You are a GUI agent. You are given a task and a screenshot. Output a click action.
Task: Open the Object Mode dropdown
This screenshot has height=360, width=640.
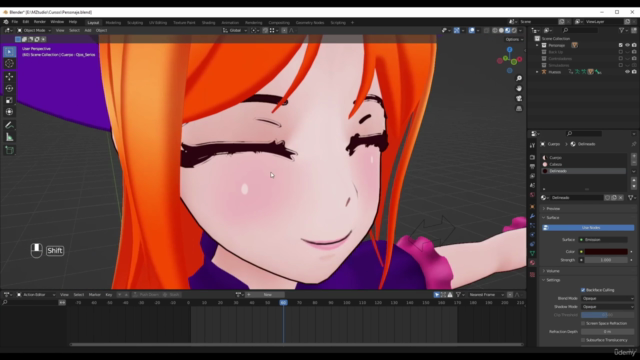[34, 30]
